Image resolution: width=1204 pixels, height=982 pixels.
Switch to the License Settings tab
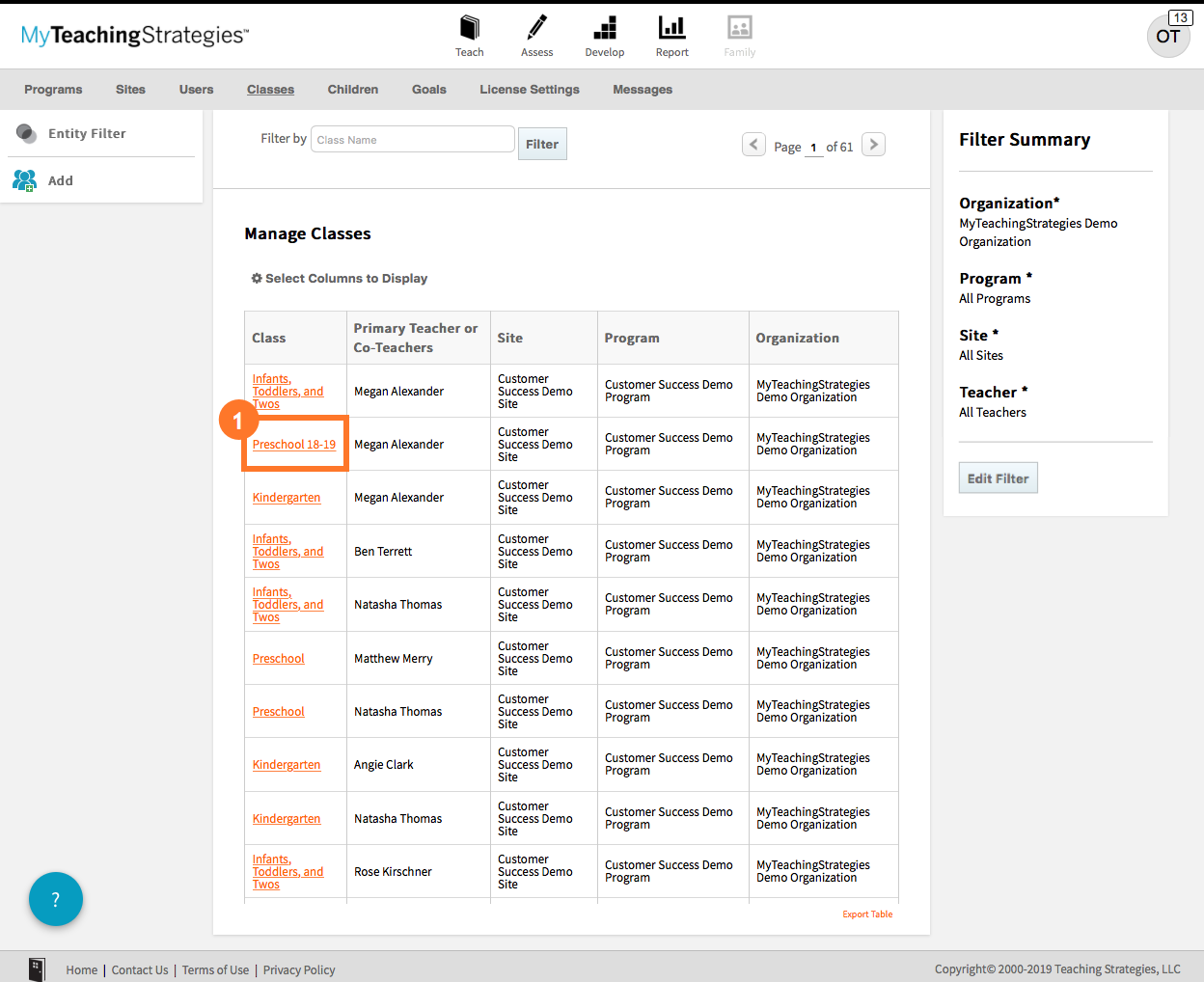coord(530,90)
